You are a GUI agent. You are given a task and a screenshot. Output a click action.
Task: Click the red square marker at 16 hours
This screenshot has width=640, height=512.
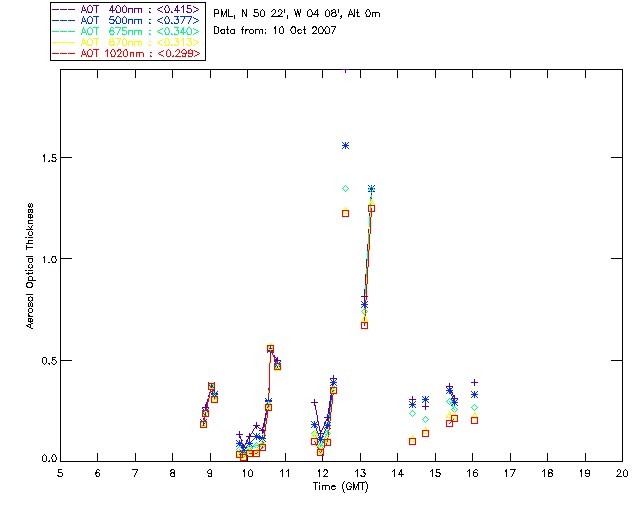474,420
